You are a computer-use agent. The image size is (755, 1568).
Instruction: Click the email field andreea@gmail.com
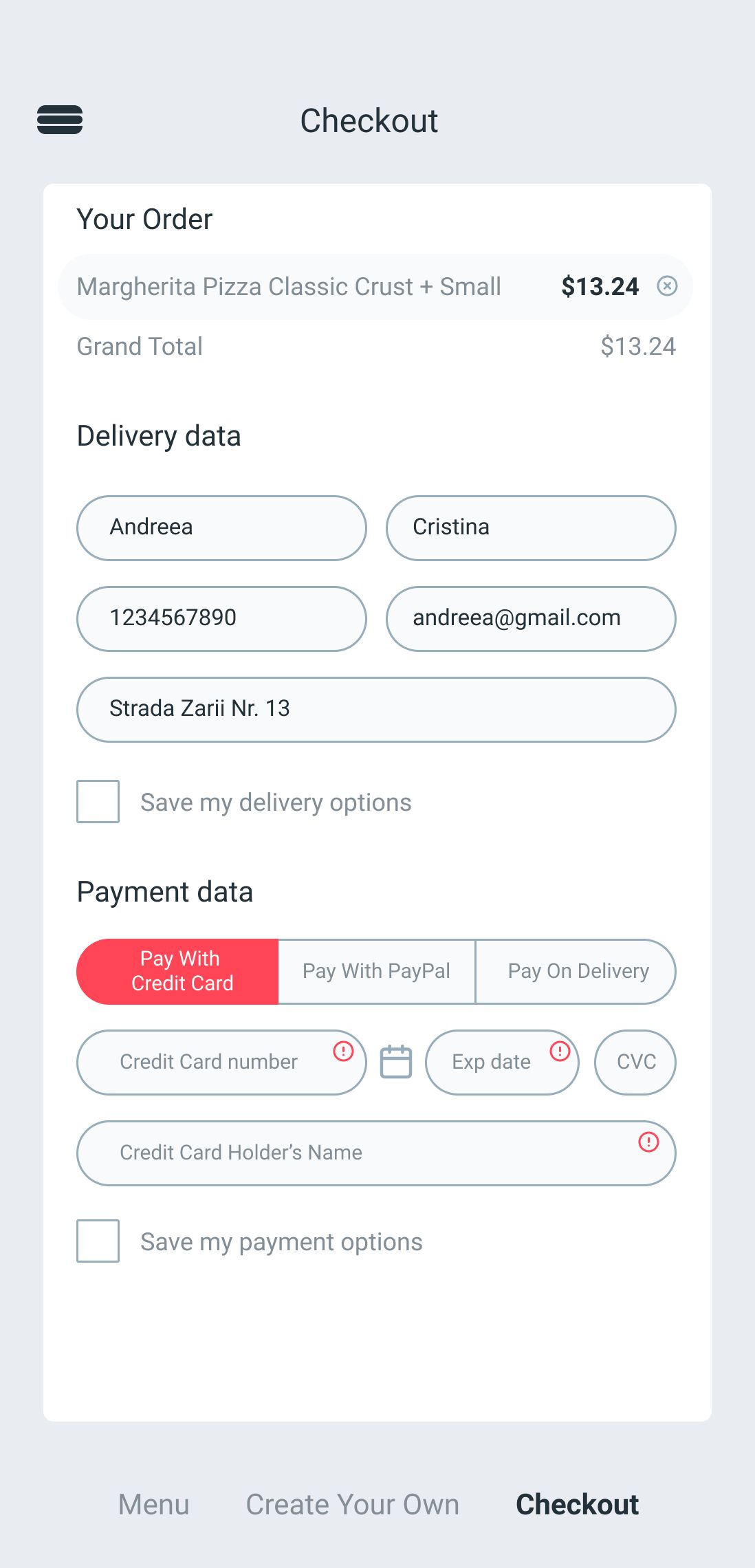[531, 619]
